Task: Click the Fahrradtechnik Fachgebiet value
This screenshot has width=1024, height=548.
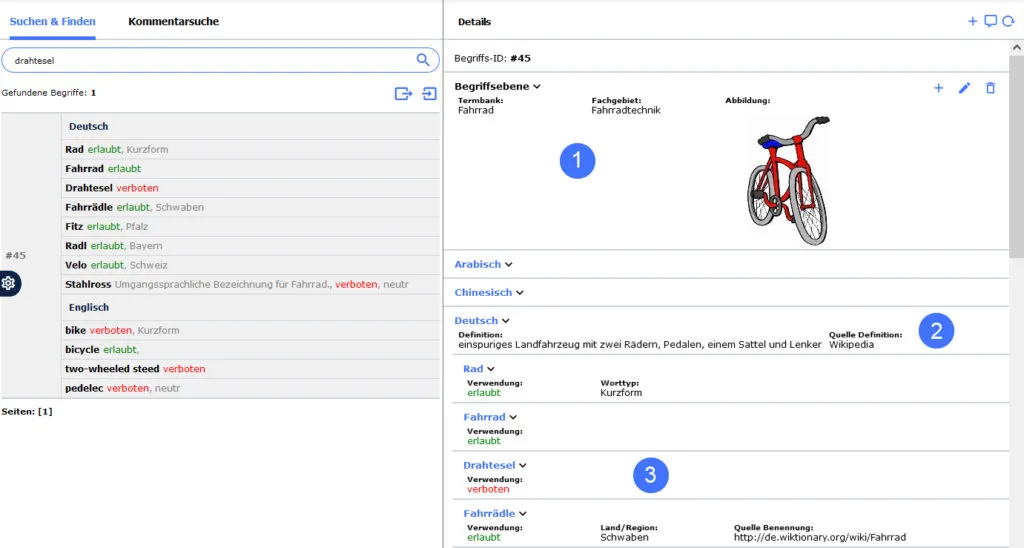Action: (x=626, y=110)
